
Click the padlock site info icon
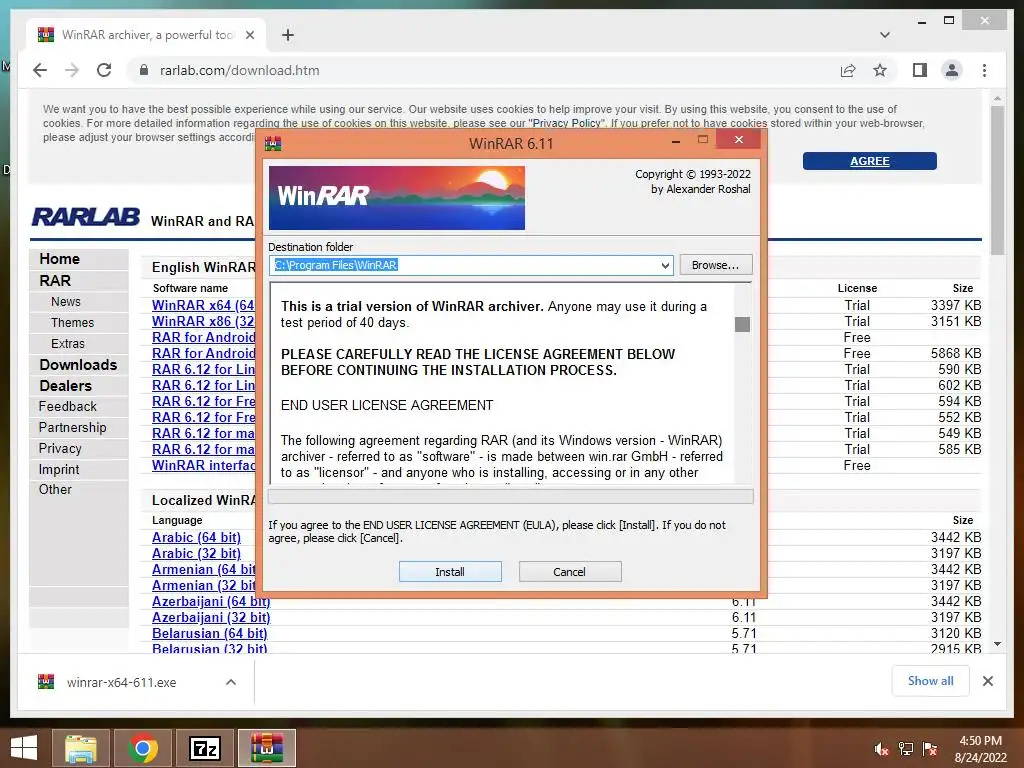click(x=144, y=71)
